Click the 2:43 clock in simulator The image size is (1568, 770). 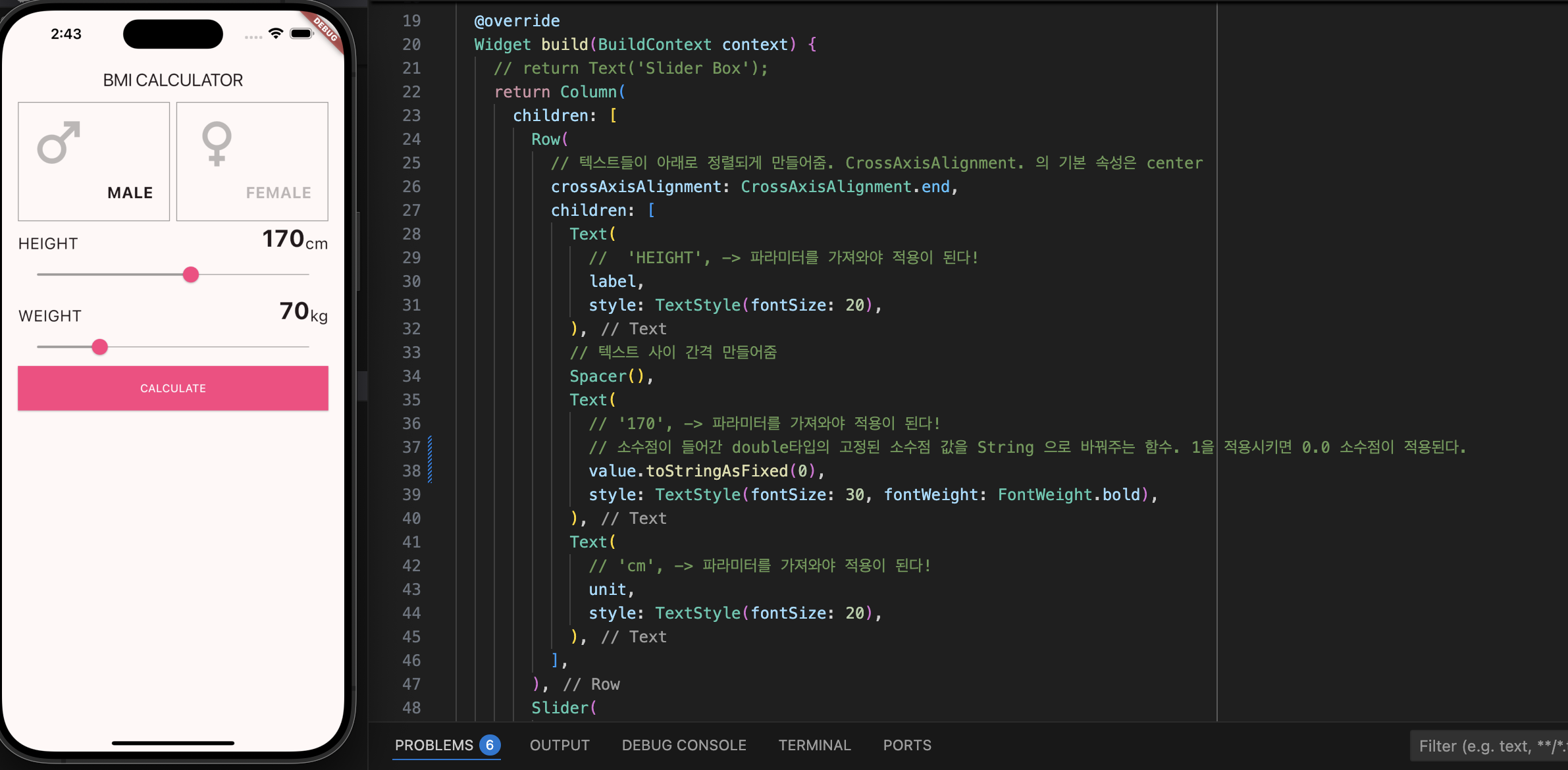pyautogui.click(x=66, y=34)
